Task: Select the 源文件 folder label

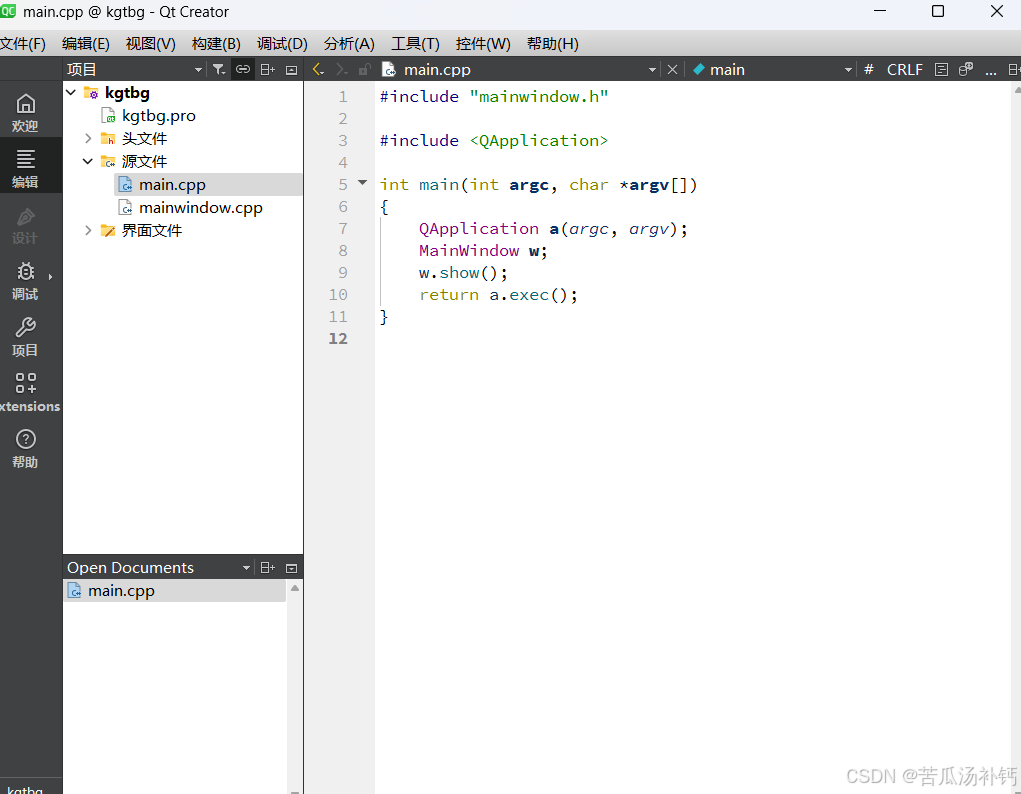Action: click(x=145, y=161)
